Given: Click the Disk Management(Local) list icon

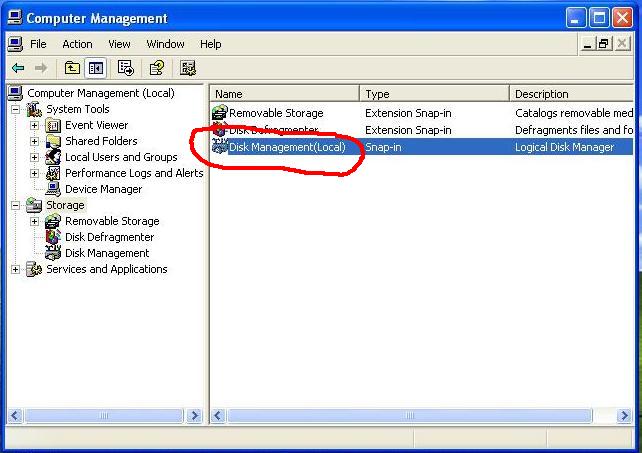Looking at the screenshot, I should [x=219, y=147].
